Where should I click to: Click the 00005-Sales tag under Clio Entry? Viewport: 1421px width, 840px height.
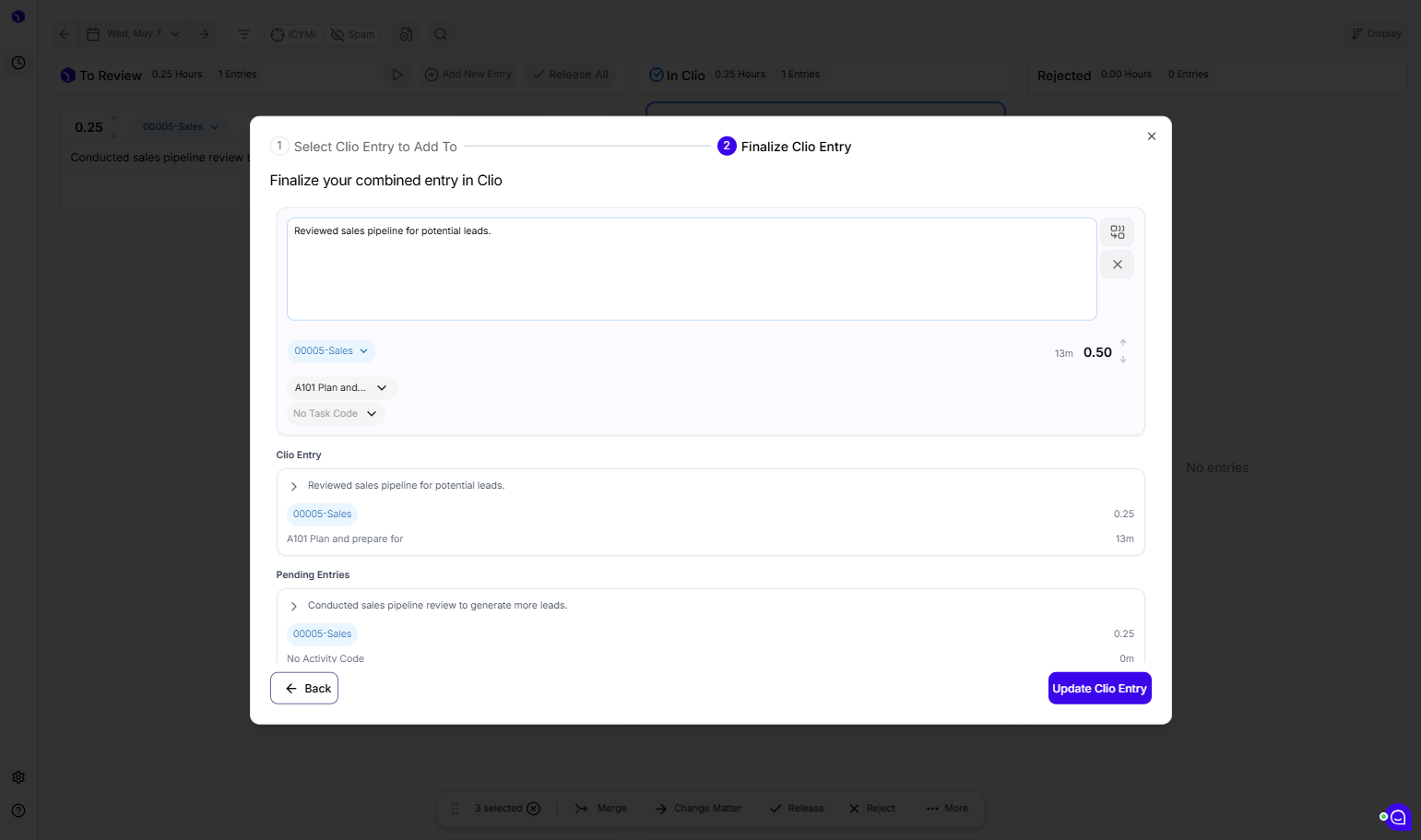pos(322,515)
